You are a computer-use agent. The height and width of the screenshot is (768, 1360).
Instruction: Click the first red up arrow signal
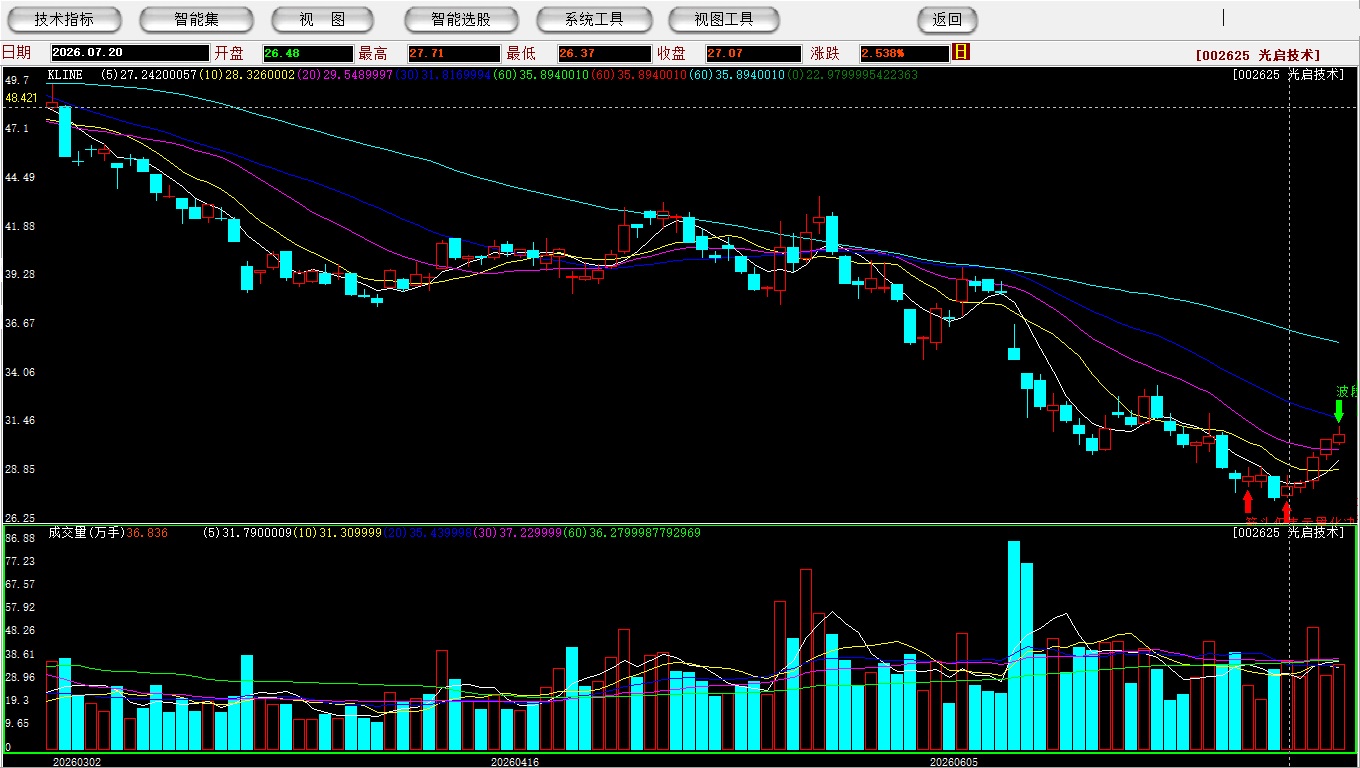click(1248, 501)
